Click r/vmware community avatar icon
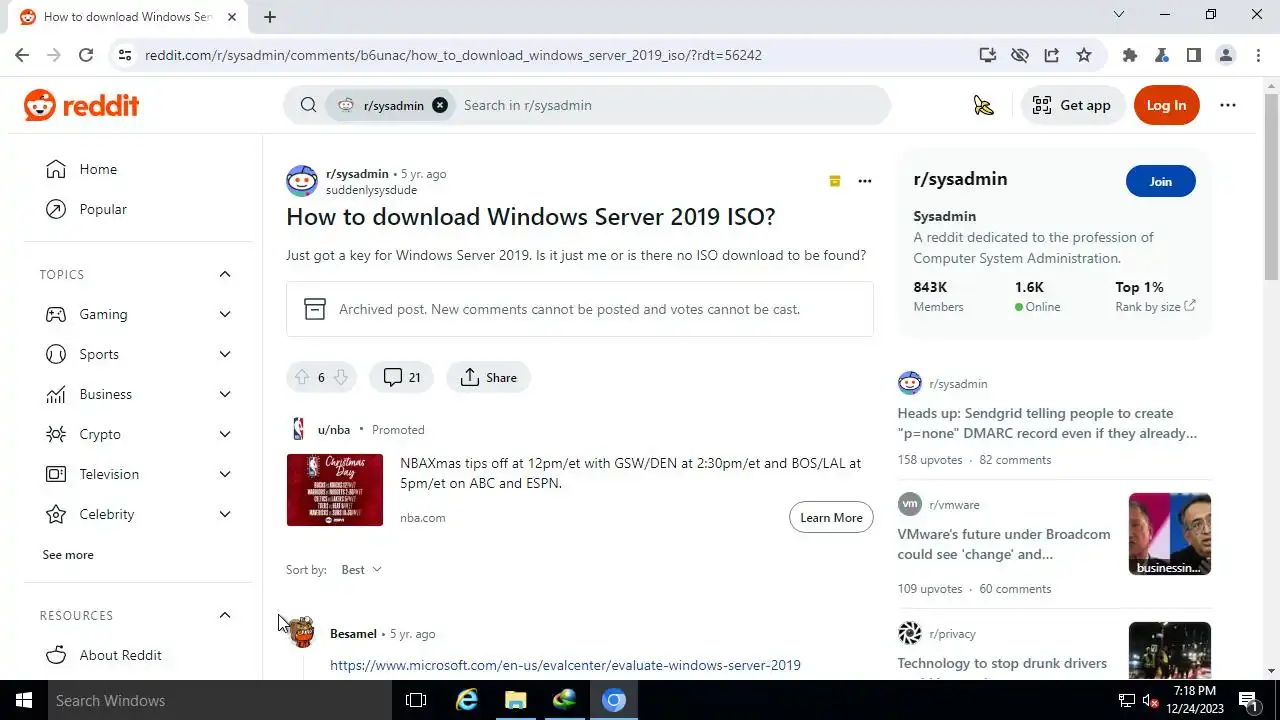Viewport: 1280px width, 720px height. click(x=909, y=504)
